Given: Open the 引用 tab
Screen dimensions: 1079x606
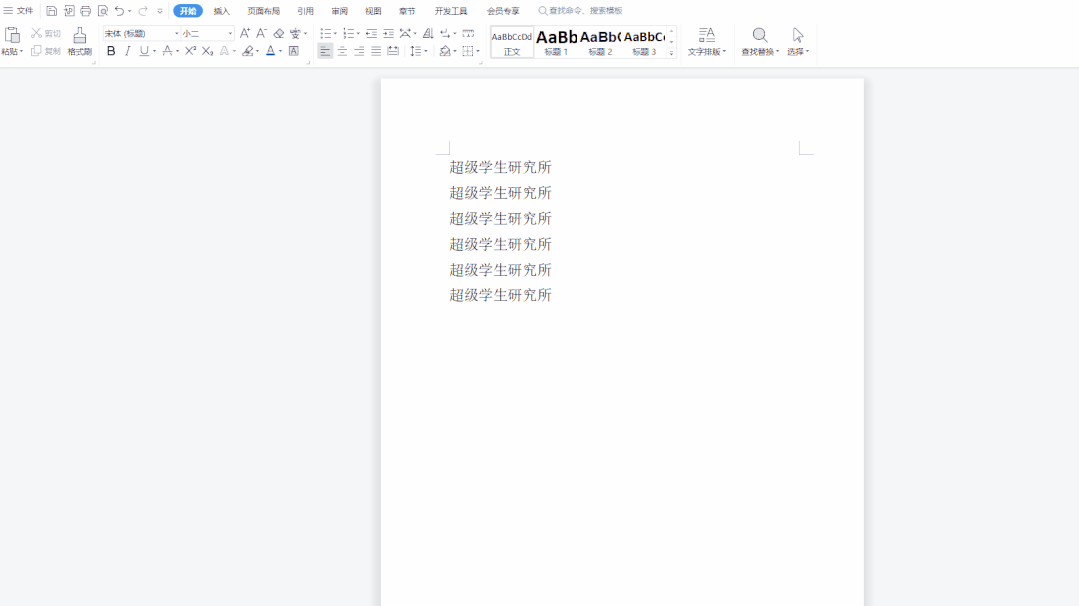Looking at the screenshot, I should pyautogui.click(x=306, y=11).
